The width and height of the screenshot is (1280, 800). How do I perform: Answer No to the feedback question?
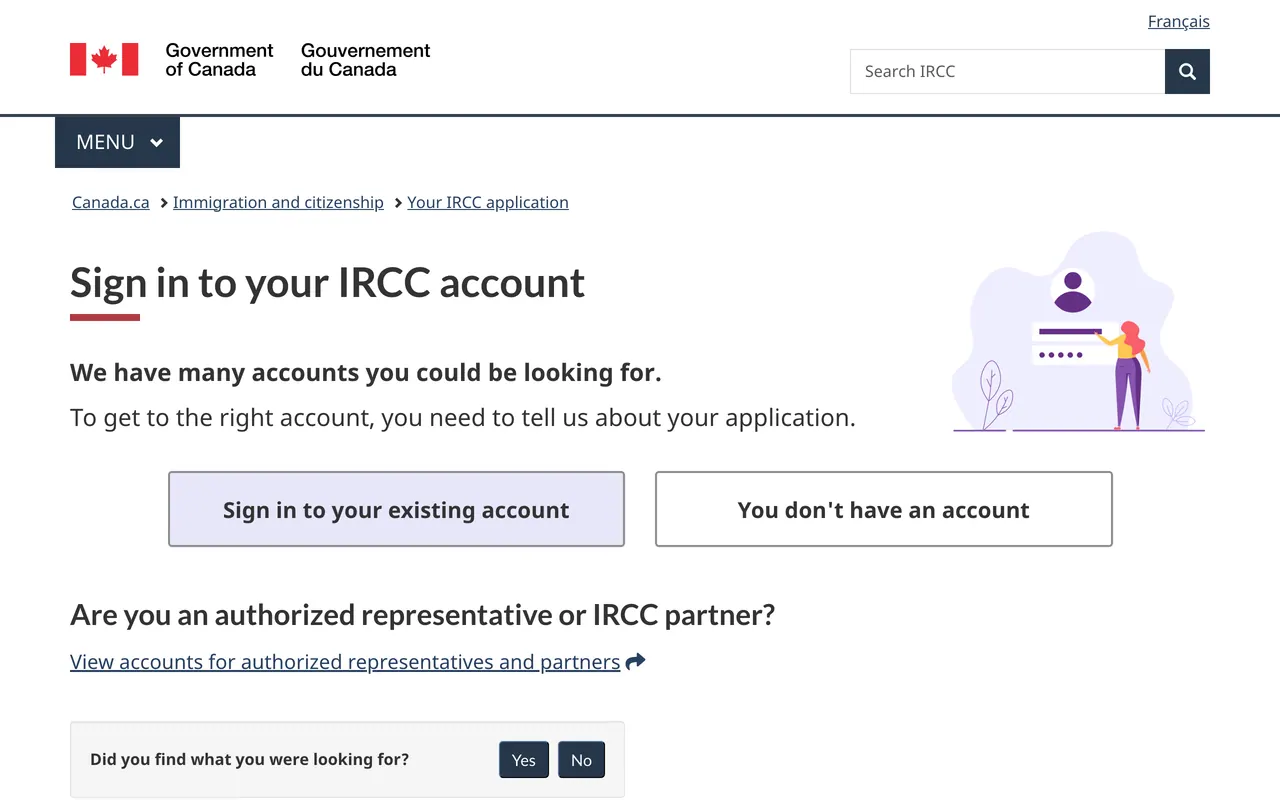[581, 760]
